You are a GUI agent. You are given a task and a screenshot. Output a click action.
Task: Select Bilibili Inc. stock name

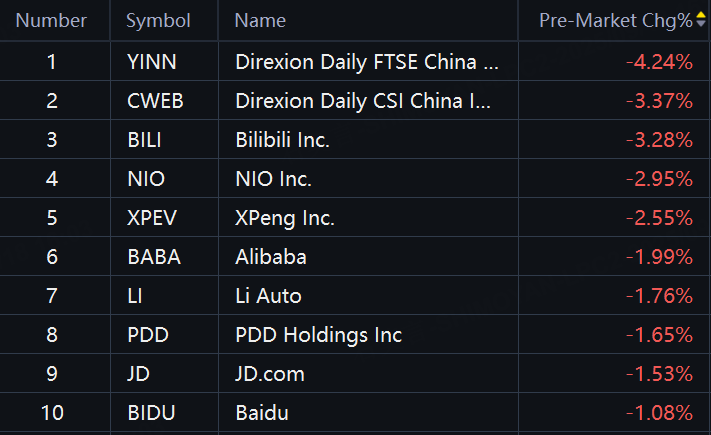pyautogui.click(x=282, y=140)
